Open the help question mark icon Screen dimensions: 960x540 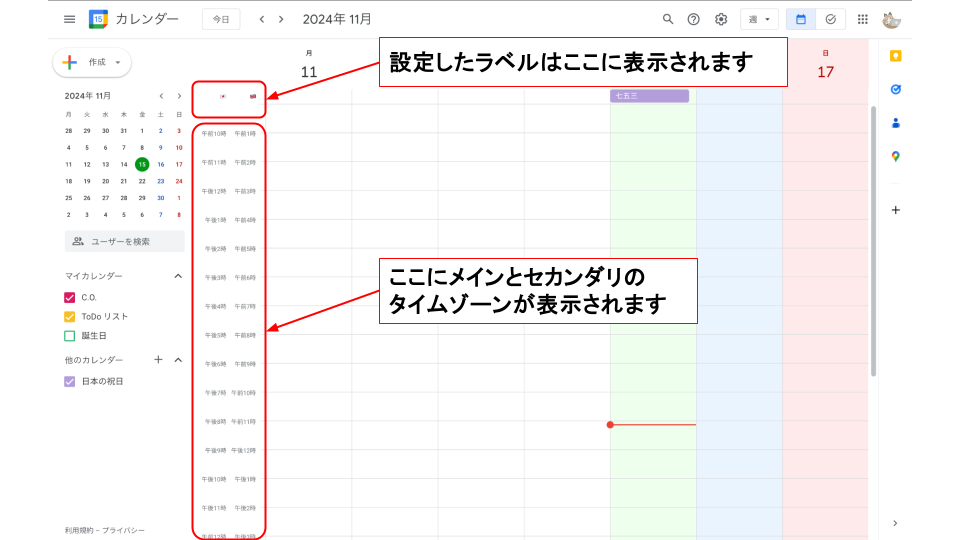(694, 19)
